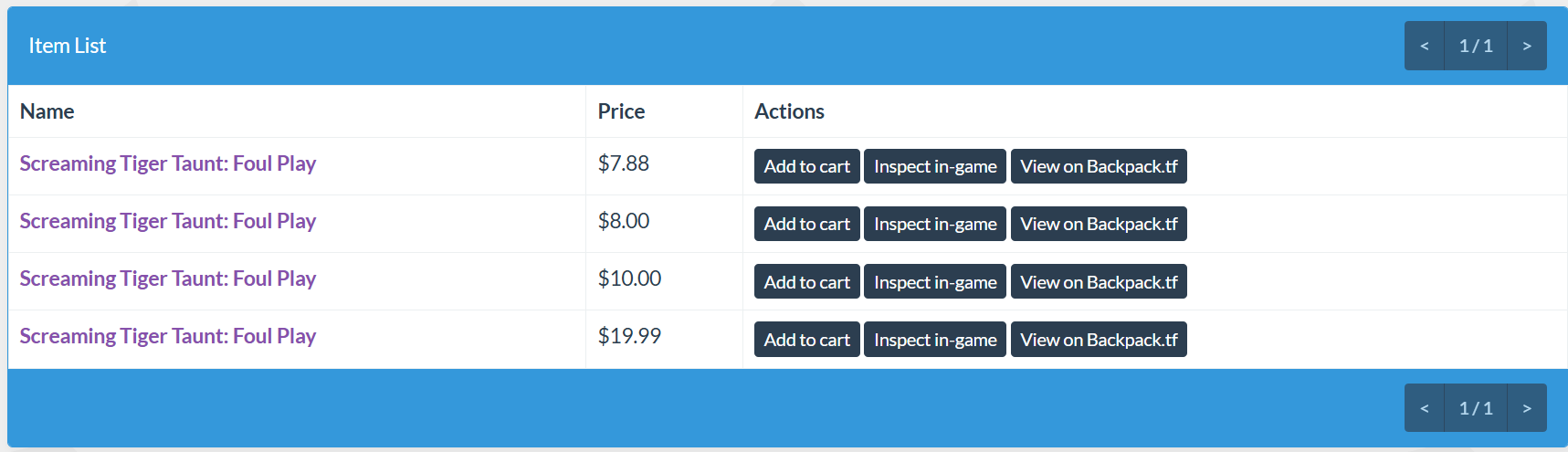Inspect the $8.00 item in-game
Screen dimensions: 1568x452
pos(935,224)
